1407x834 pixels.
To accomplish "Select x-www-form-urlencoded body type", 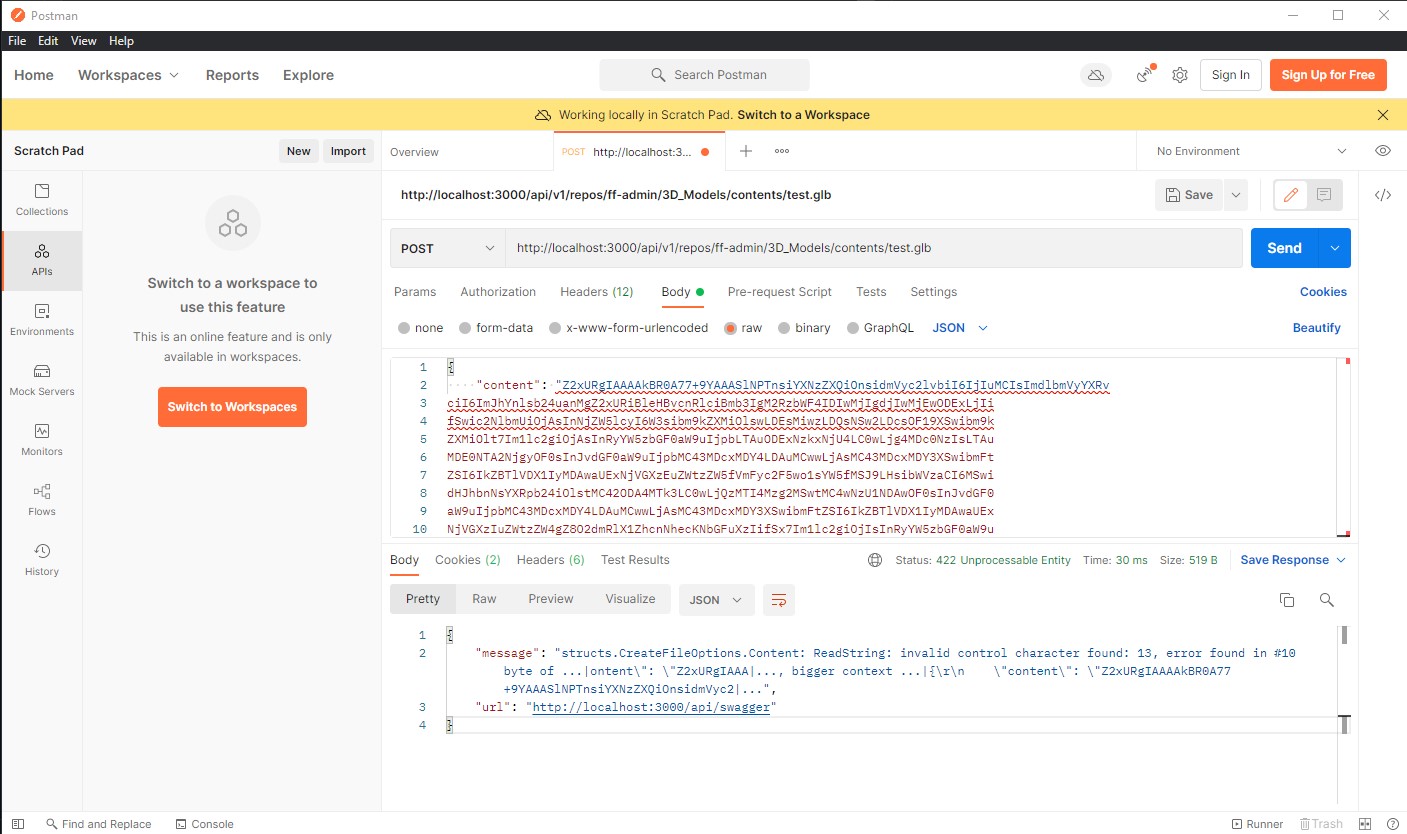I will point(628,328).
